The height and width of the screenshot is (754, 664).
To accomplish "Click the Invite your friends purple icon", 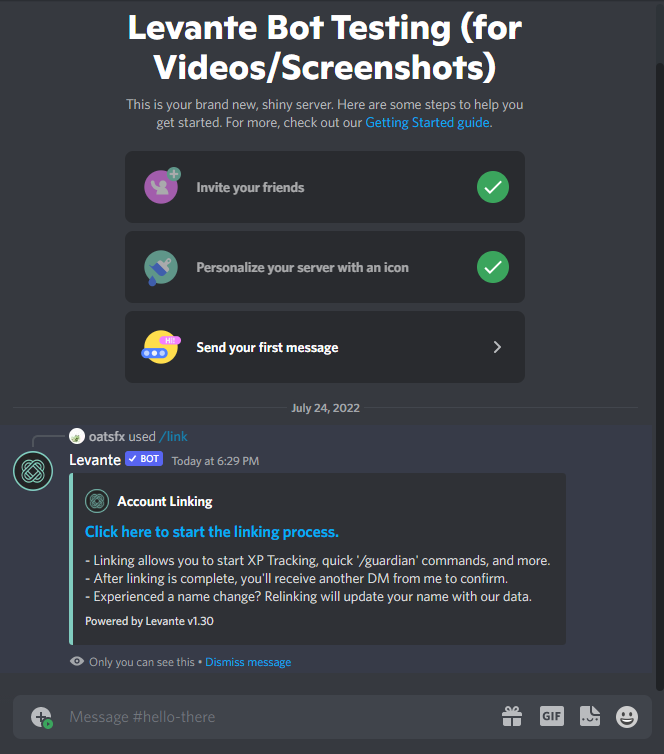I will click(x=162, y=186).
